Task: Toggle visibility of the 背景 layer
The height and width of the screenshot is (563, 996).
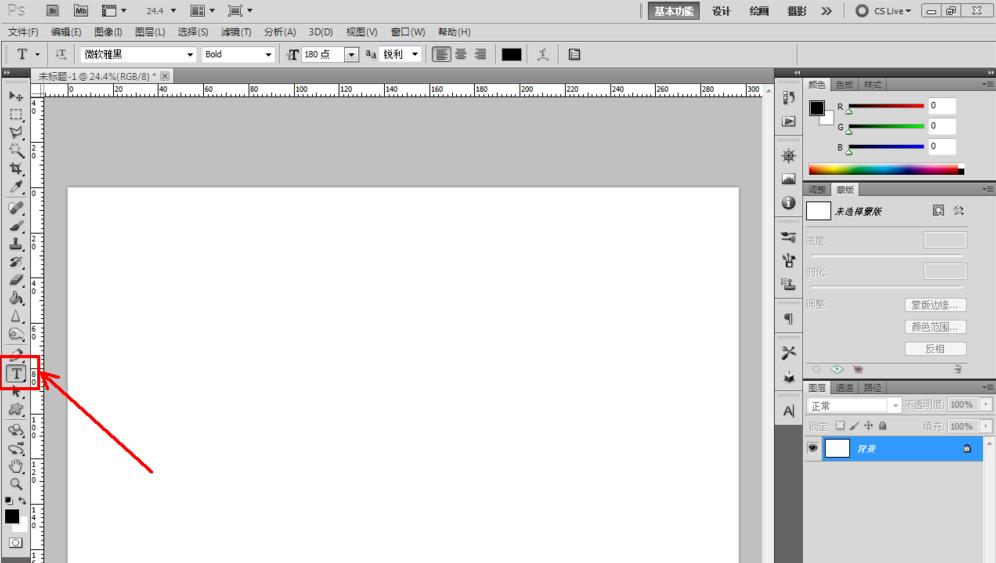Action: point(812,448)
